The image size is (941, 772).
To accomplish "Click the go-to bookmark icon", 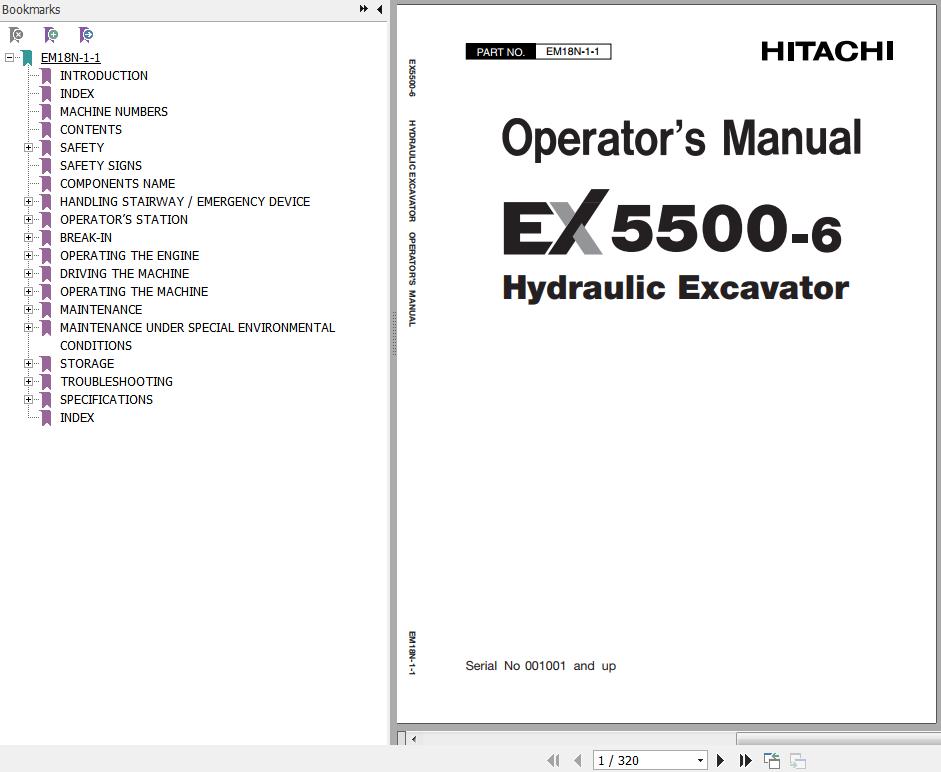I will click(86, 35).
